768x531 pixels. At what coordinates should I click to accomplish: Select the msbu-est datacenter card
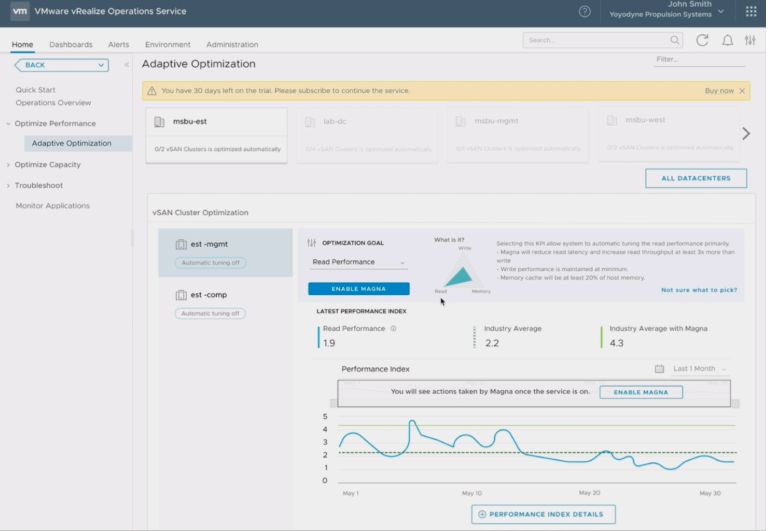coord(216,135)
